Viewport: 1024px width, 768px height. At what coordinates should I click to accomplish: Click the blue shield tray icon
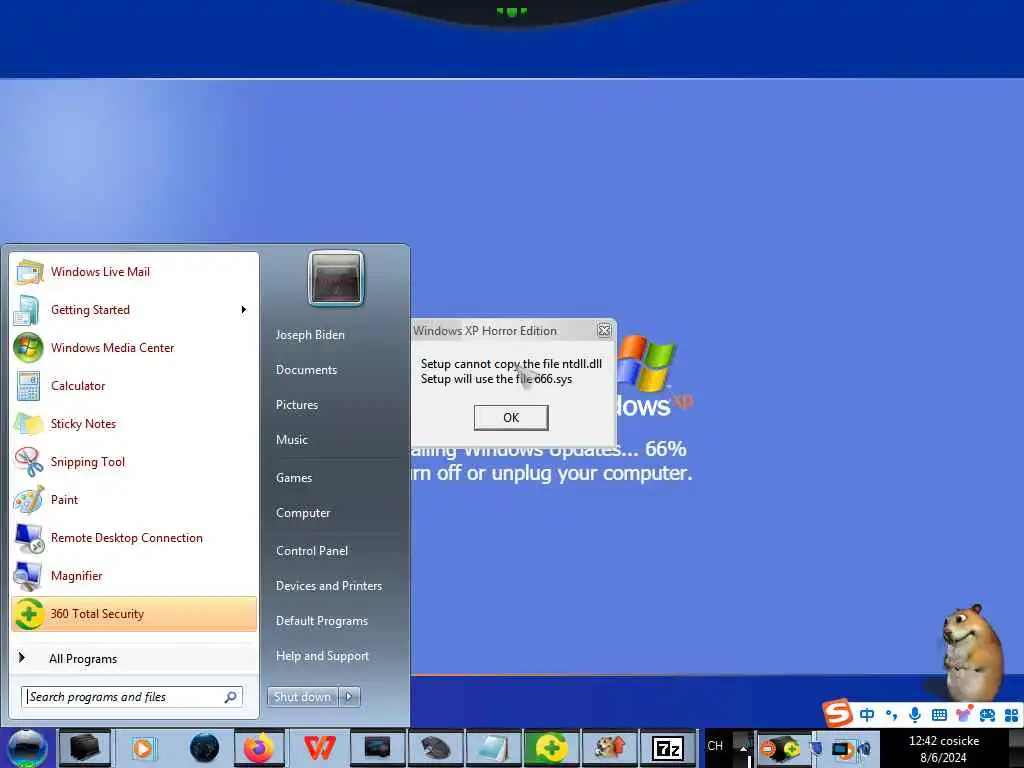click(817, 748)
